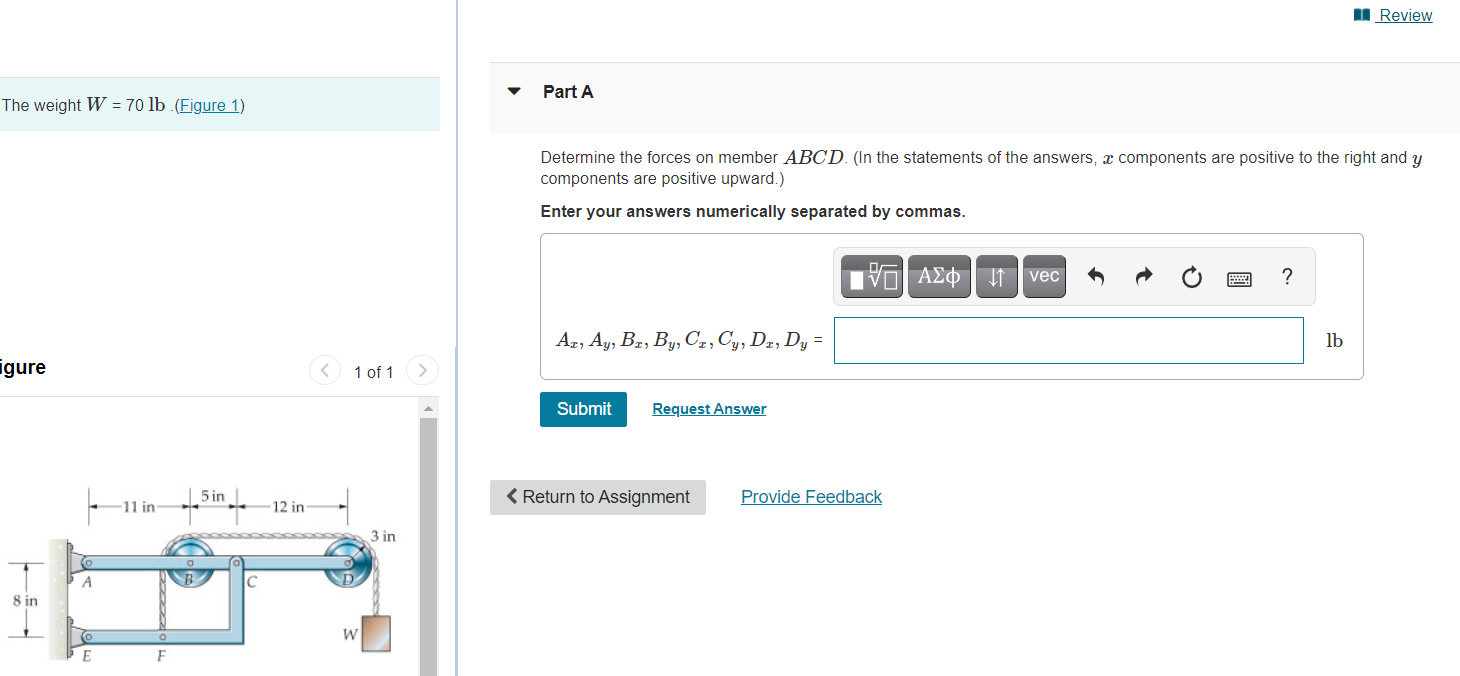Select the vec notation icon

click(1044, 276)
